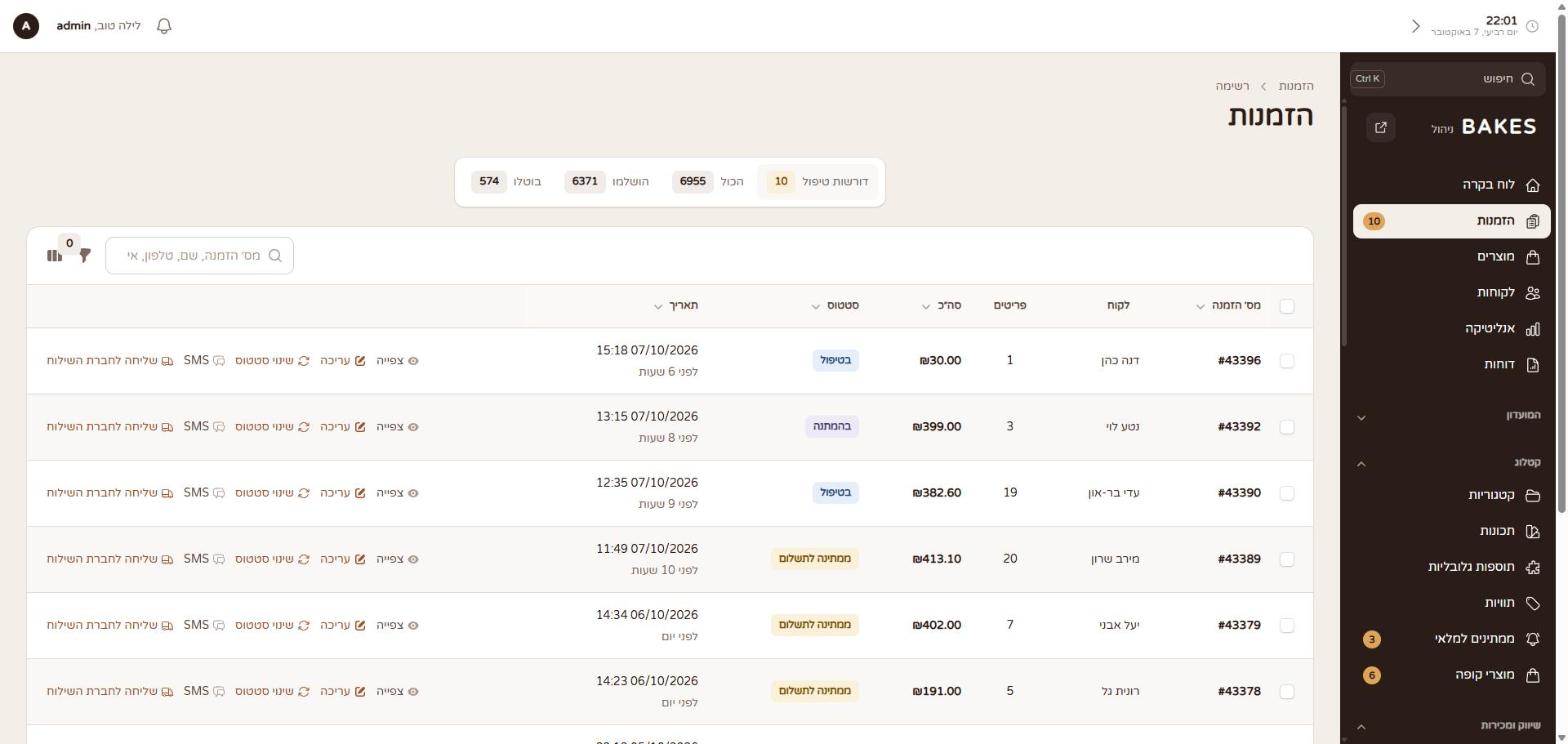Click the people icon beside לקוחות

pos(1532,293)
